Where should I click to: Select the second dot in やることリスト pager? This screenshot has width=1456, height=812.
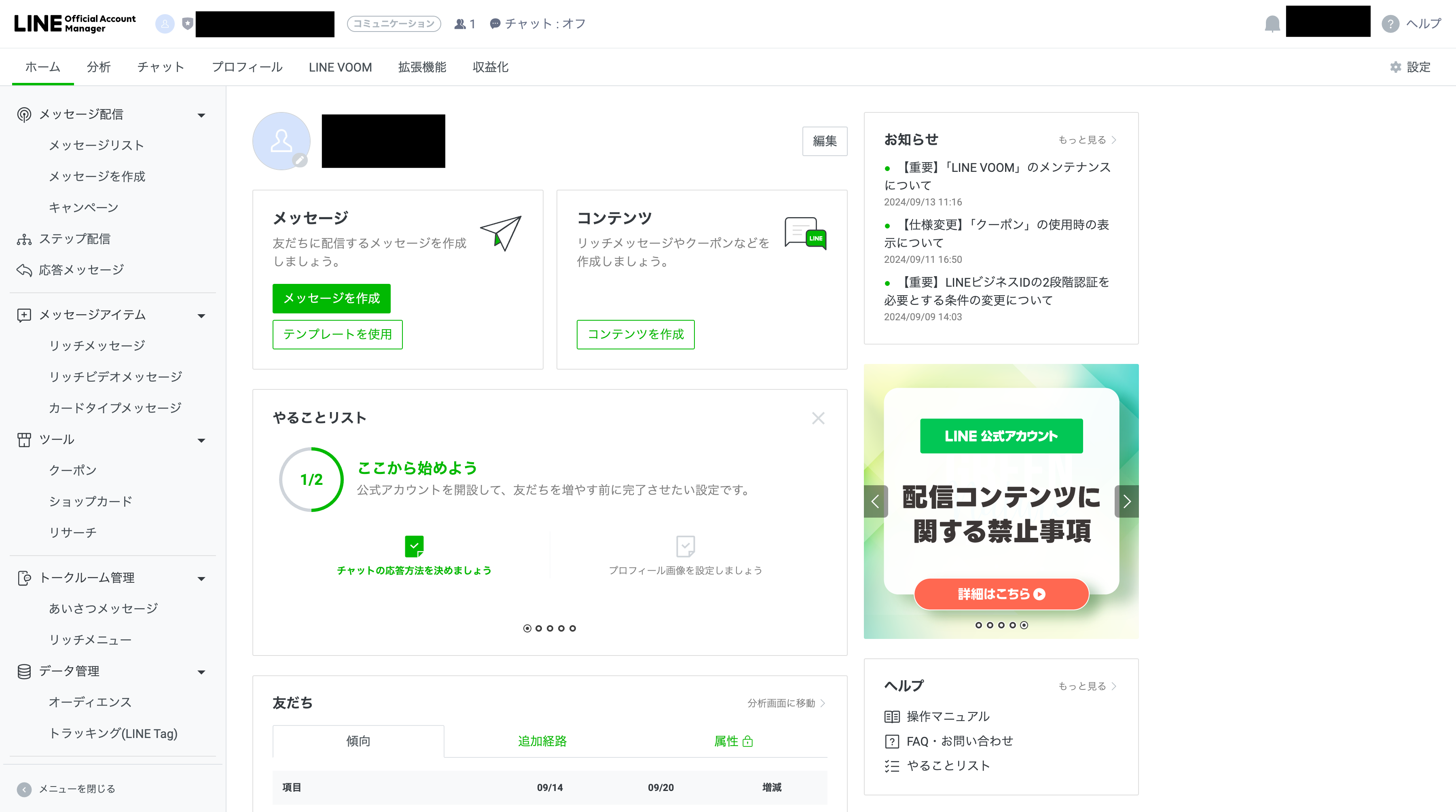click(538, 628)
